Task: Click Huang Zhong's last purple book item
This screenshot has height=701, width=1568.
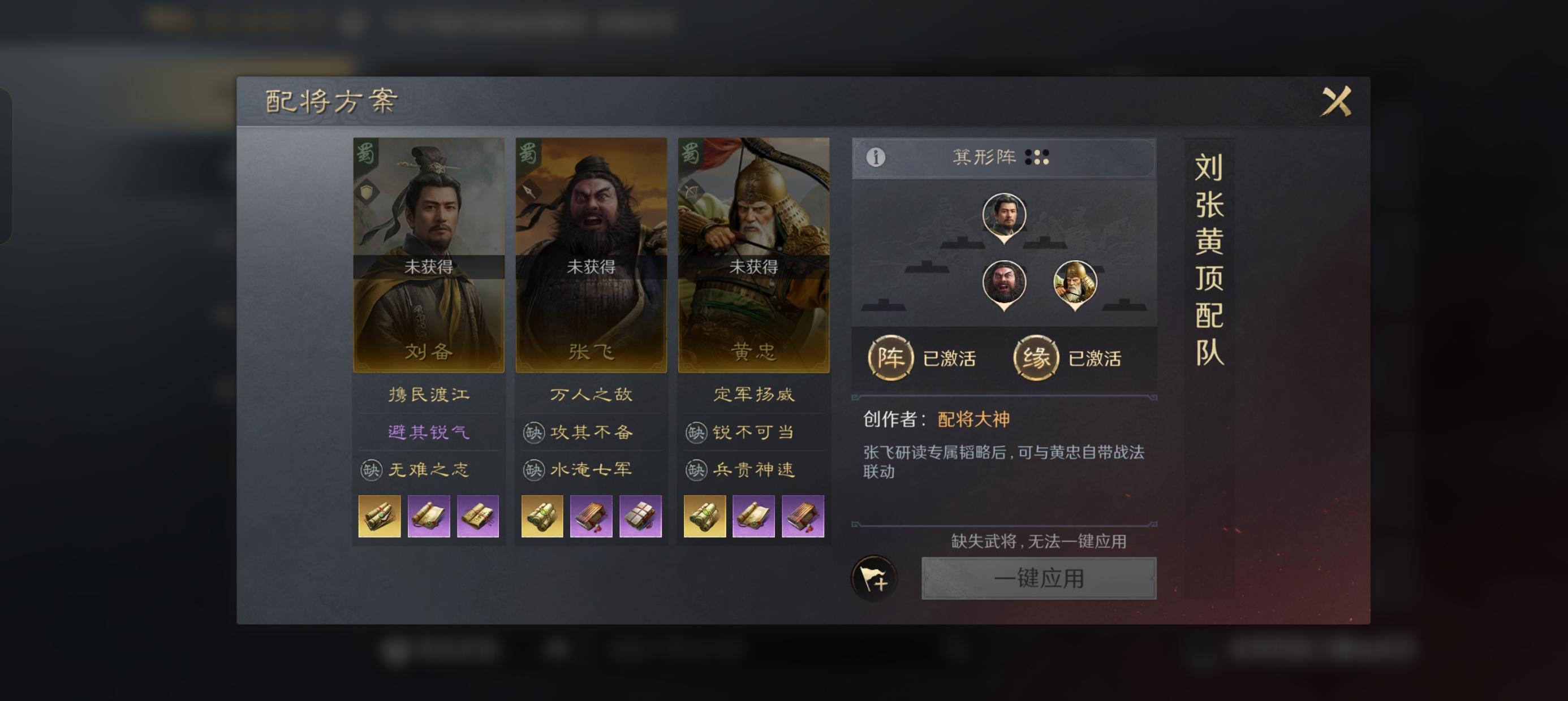Action: coord(802,516)
